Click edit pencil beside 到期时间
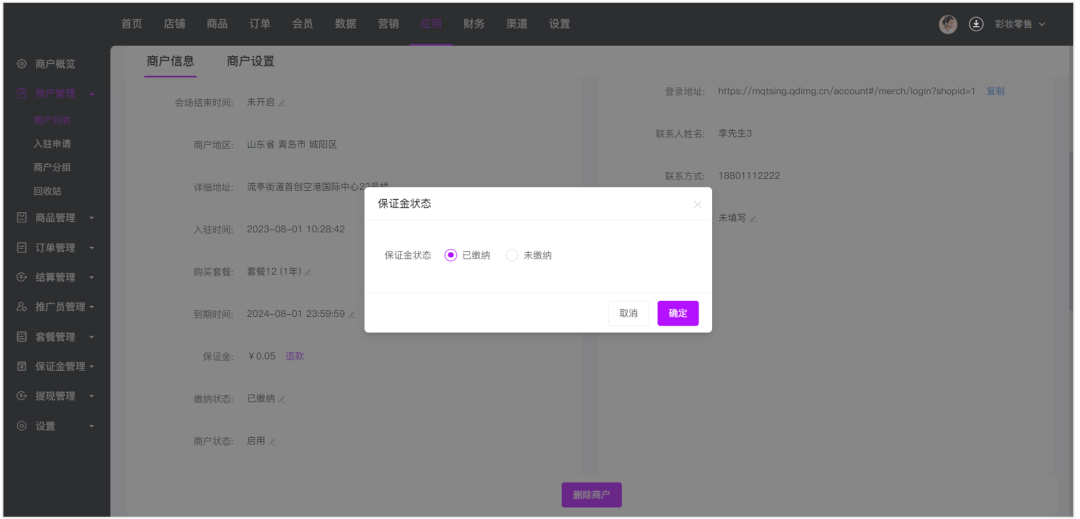The width and height of the screenshot is (1080, 519). (352, 315)
